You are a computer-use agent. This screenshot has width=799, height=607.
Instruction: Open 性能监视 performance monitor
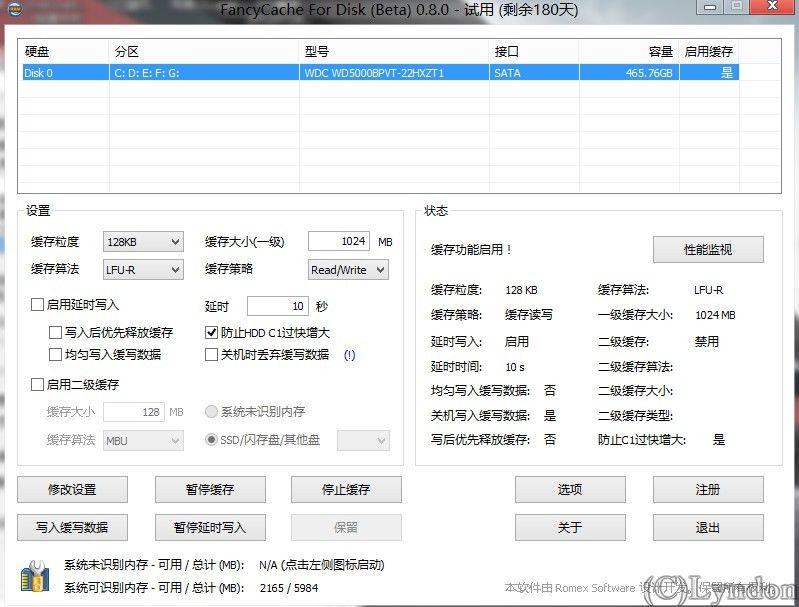click(x=708, y=249)
